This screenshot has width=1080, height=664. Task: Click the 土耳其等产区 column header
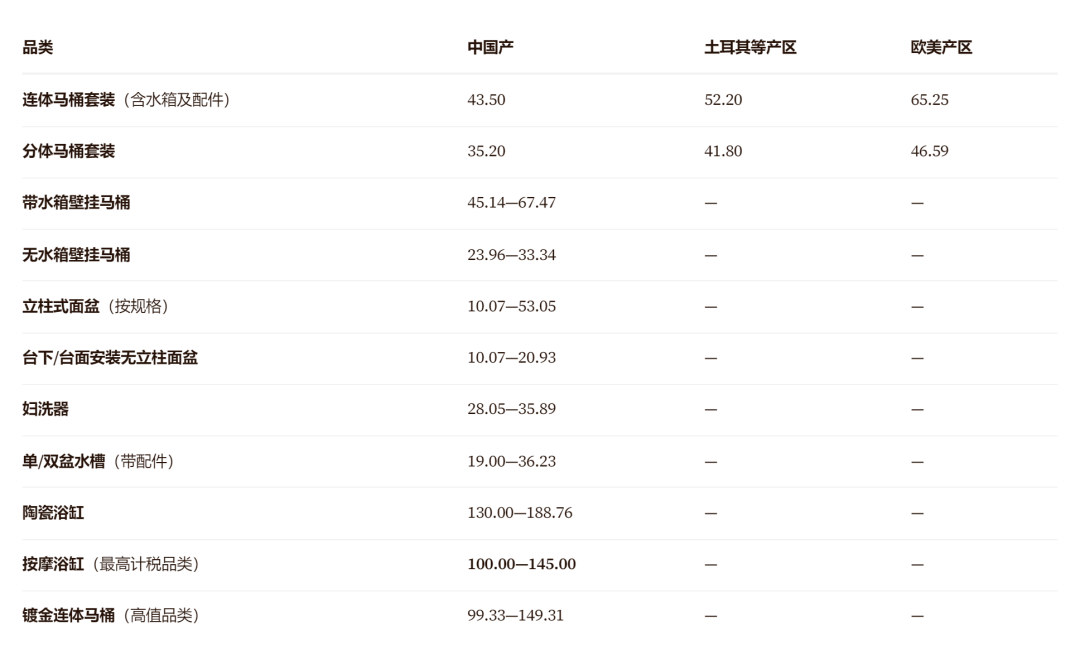[x=750, y=48]
